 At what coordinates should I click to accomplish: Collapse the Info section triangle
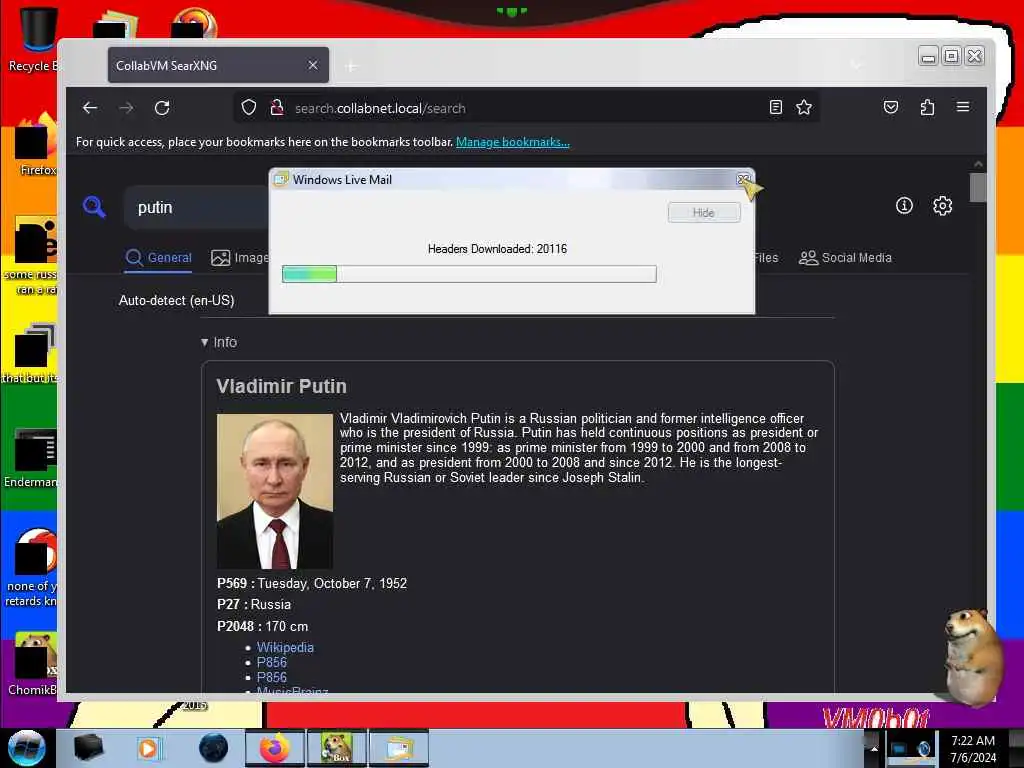pyautogui.click(x=204, y=342)
